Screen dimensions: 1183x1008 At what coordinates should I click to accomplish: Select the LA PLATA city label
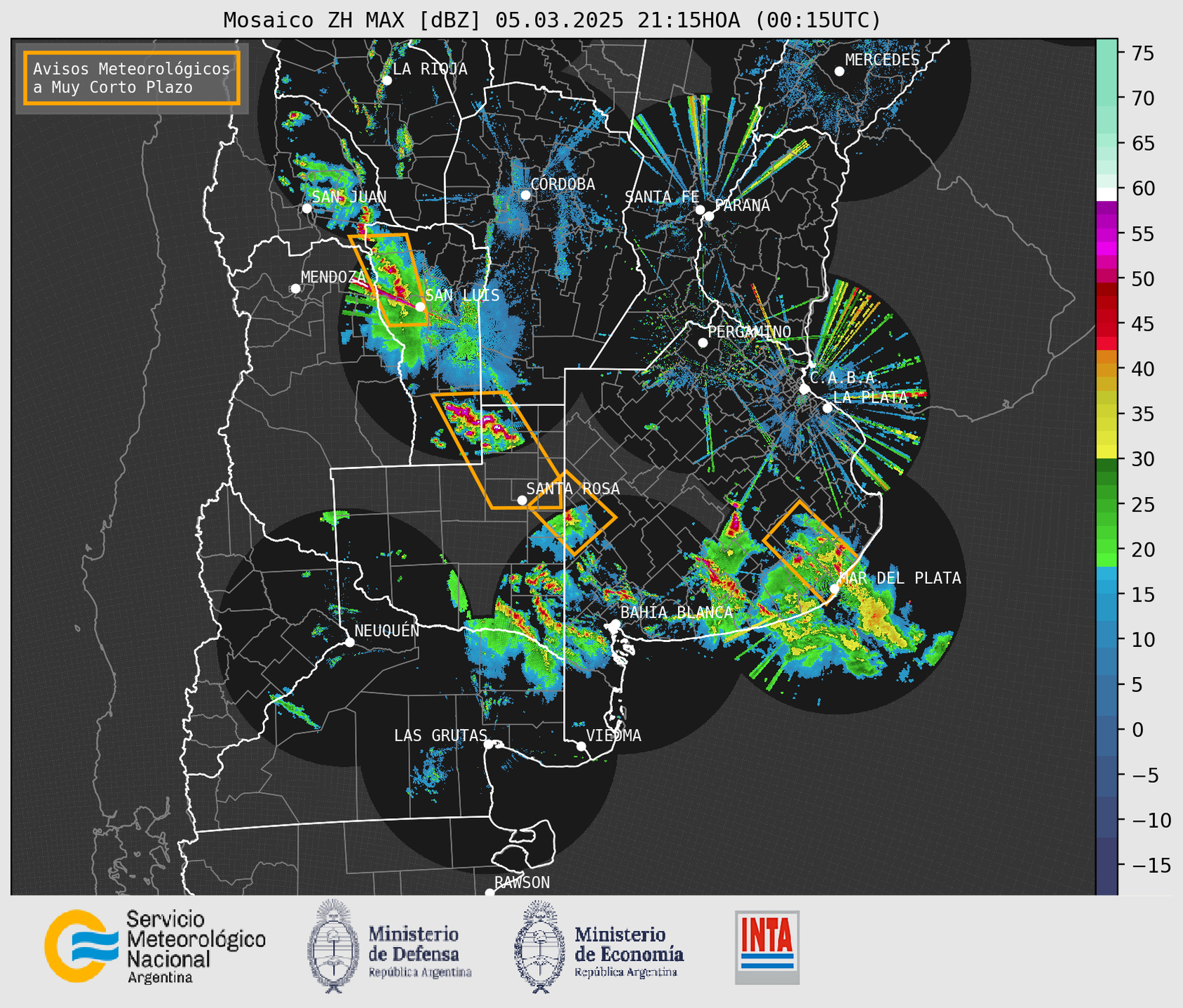click(870, 397)
